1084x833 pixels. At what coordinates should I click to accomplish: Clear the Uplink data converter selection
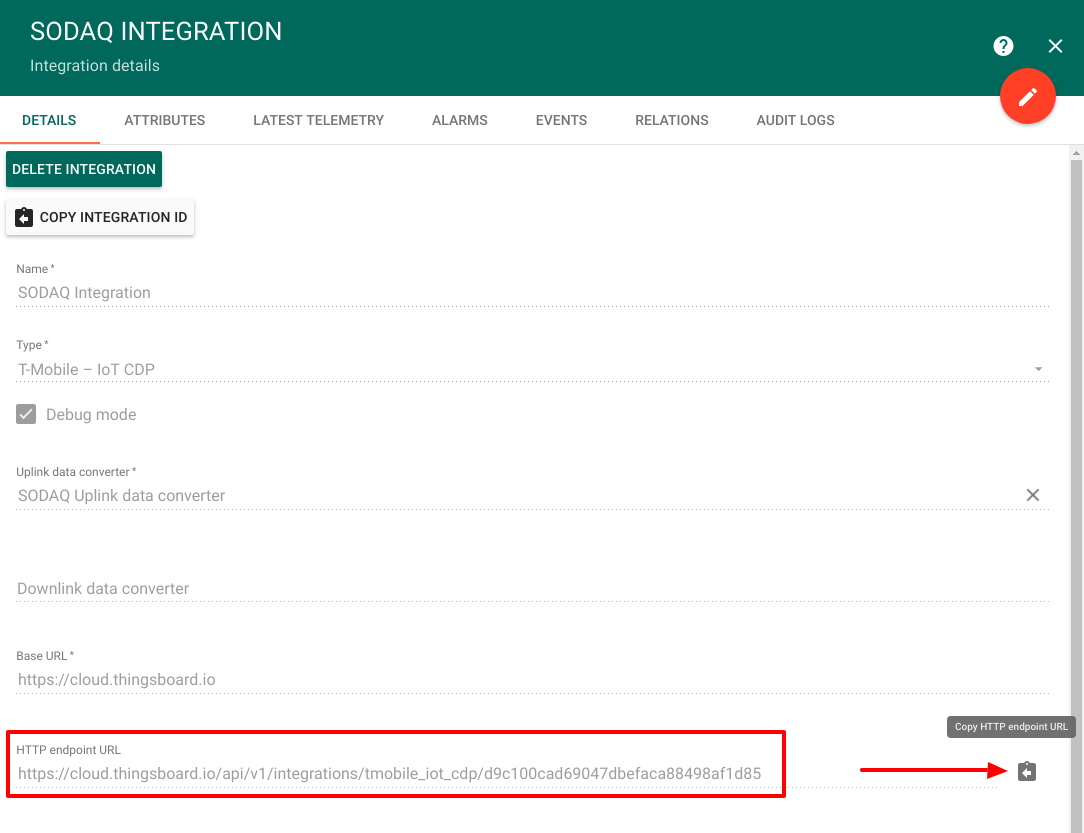[x=1033, y=495]
